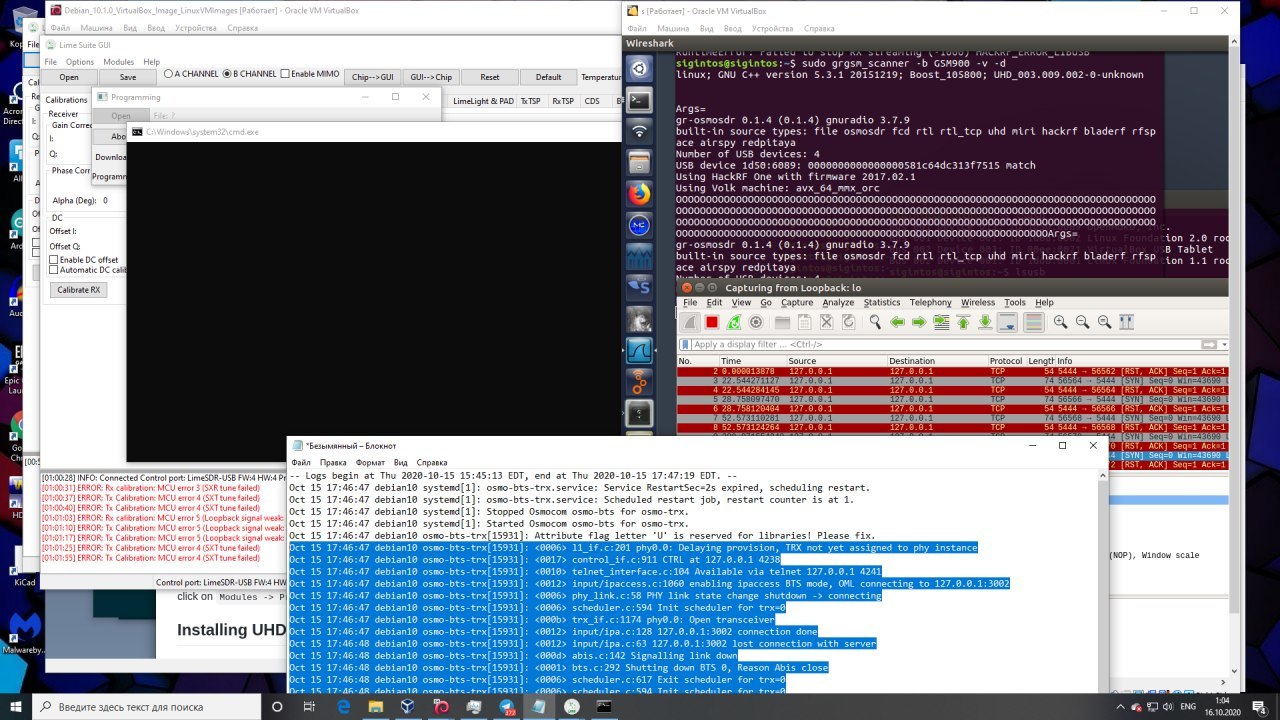Go to first packet in Wireshark
Image resolution: width=1280 pixels, height=720 pixels.
[963, 322]
